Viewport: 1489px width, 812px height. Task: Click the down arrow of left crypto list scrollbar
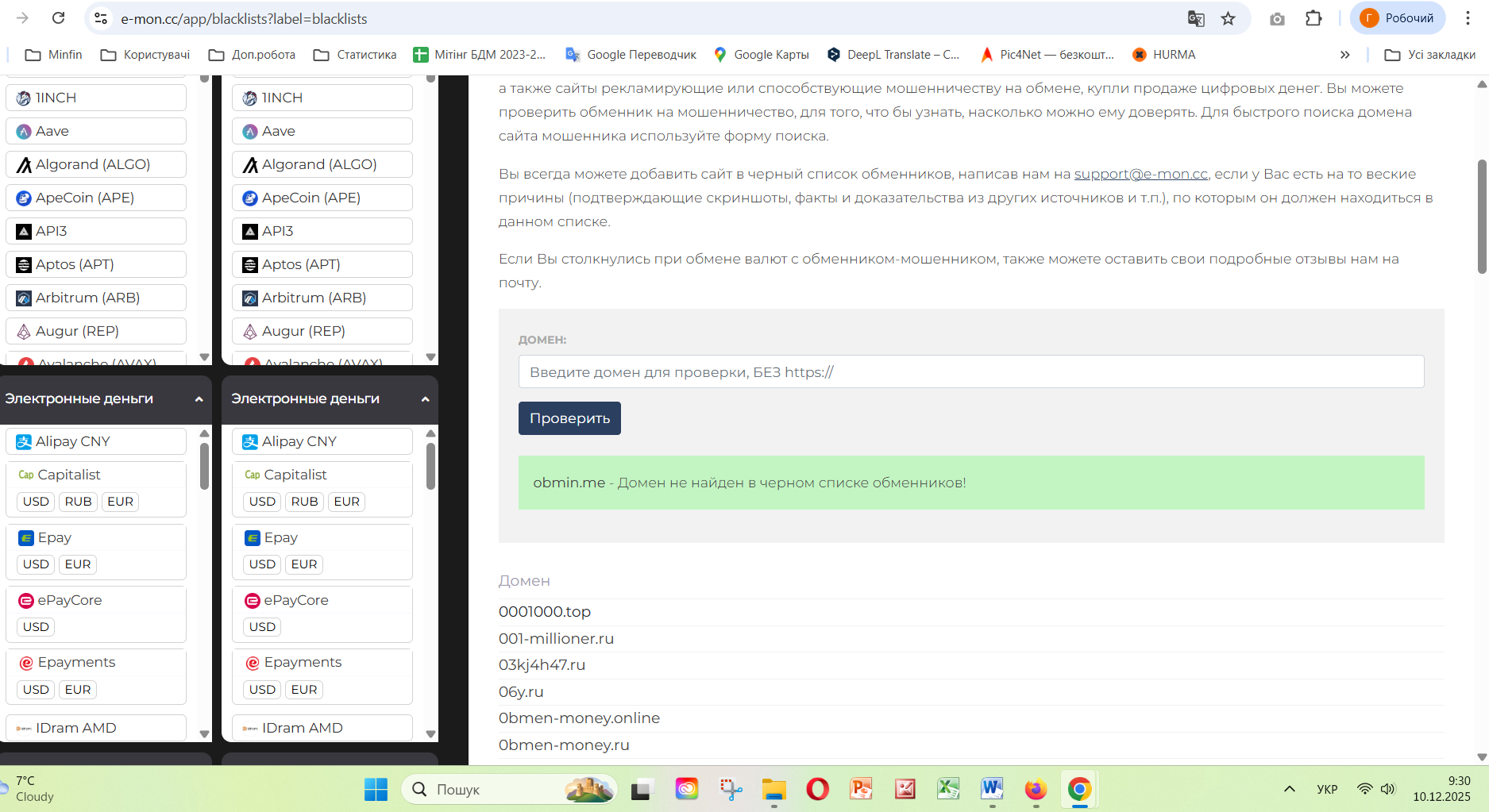click(204, 357)
